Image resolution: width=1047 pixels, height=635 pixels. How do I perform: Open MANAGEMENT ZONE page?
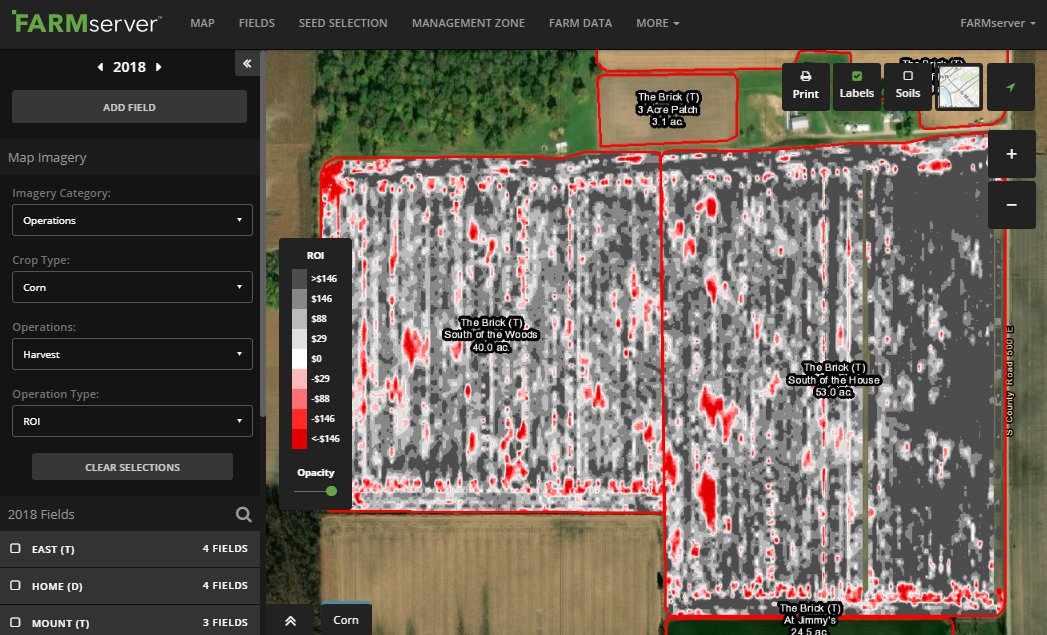(468, 23)
